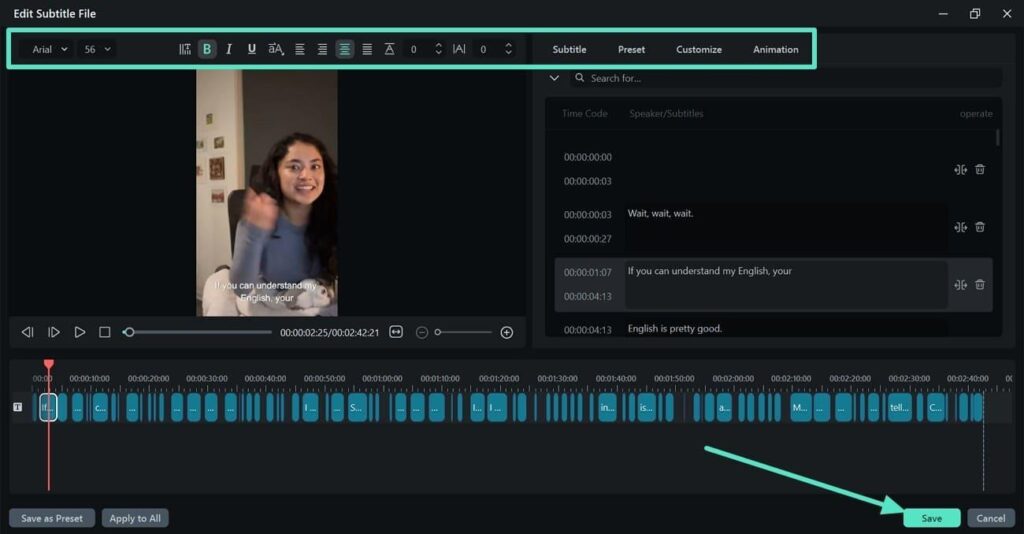
Task: Toggle italic formatting
Action: [229, 49]
